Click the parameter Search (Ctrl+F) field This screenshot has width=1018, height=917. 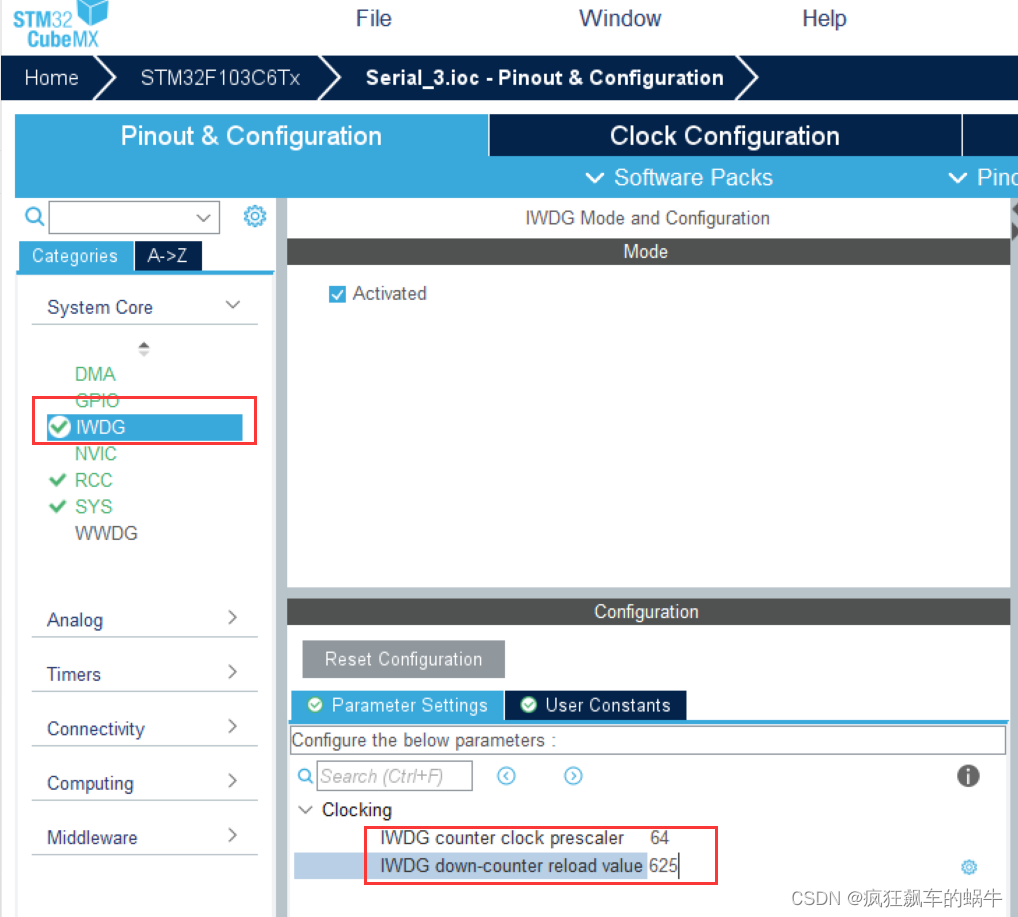395,775
